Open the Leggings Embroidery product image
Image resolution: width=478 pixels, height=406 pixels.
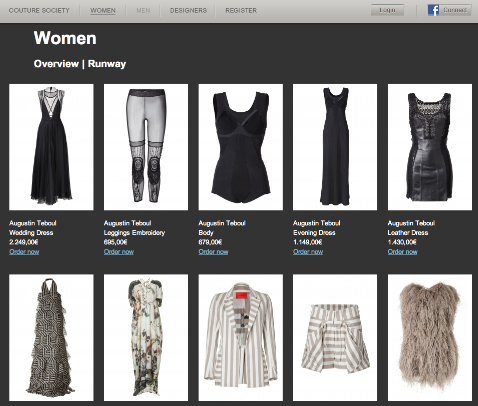[146, 147]
